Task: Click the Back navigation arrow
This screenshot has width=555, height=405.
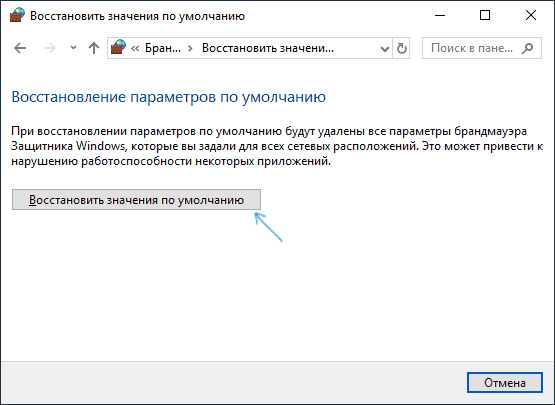Action: pyautogui.click(x=20, y=48)
